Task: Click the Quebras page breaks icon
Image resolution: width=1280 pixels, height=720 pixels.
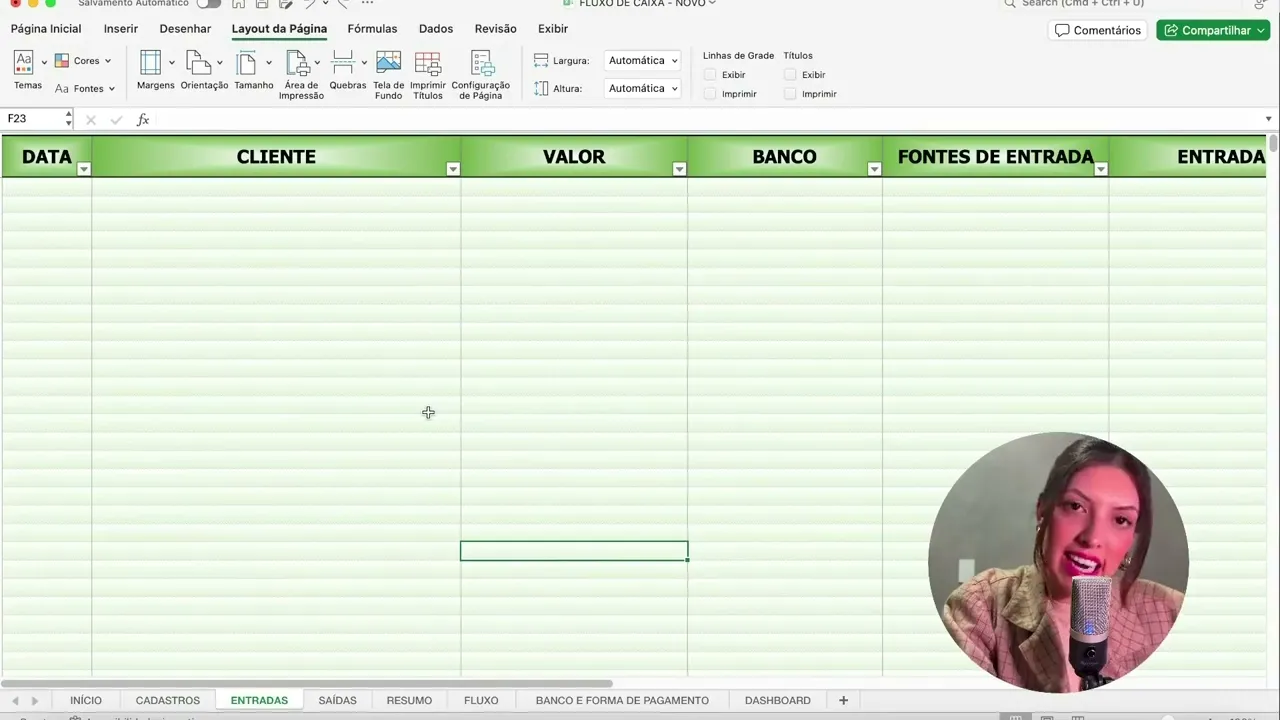Action: pyautogui.click(x=343, y=63)
